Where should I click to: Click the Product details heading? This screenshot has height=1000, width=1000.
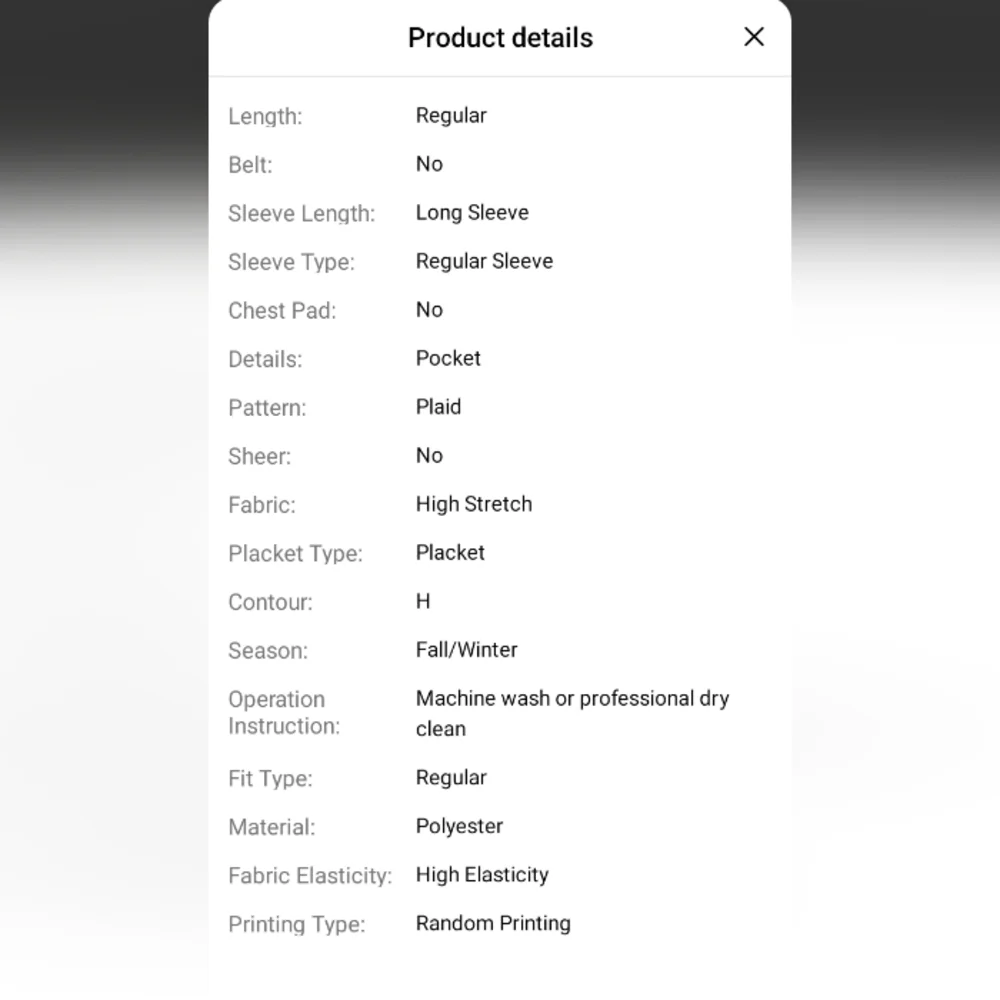(500, 38)
